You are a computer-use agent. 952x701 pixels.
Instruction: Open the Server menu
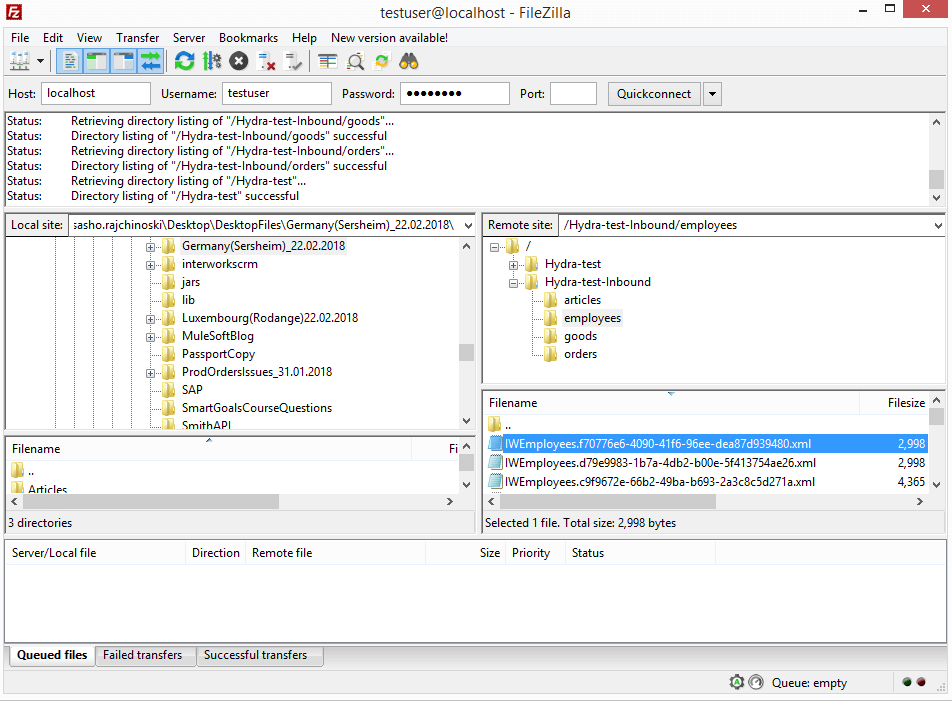point(189,38)
